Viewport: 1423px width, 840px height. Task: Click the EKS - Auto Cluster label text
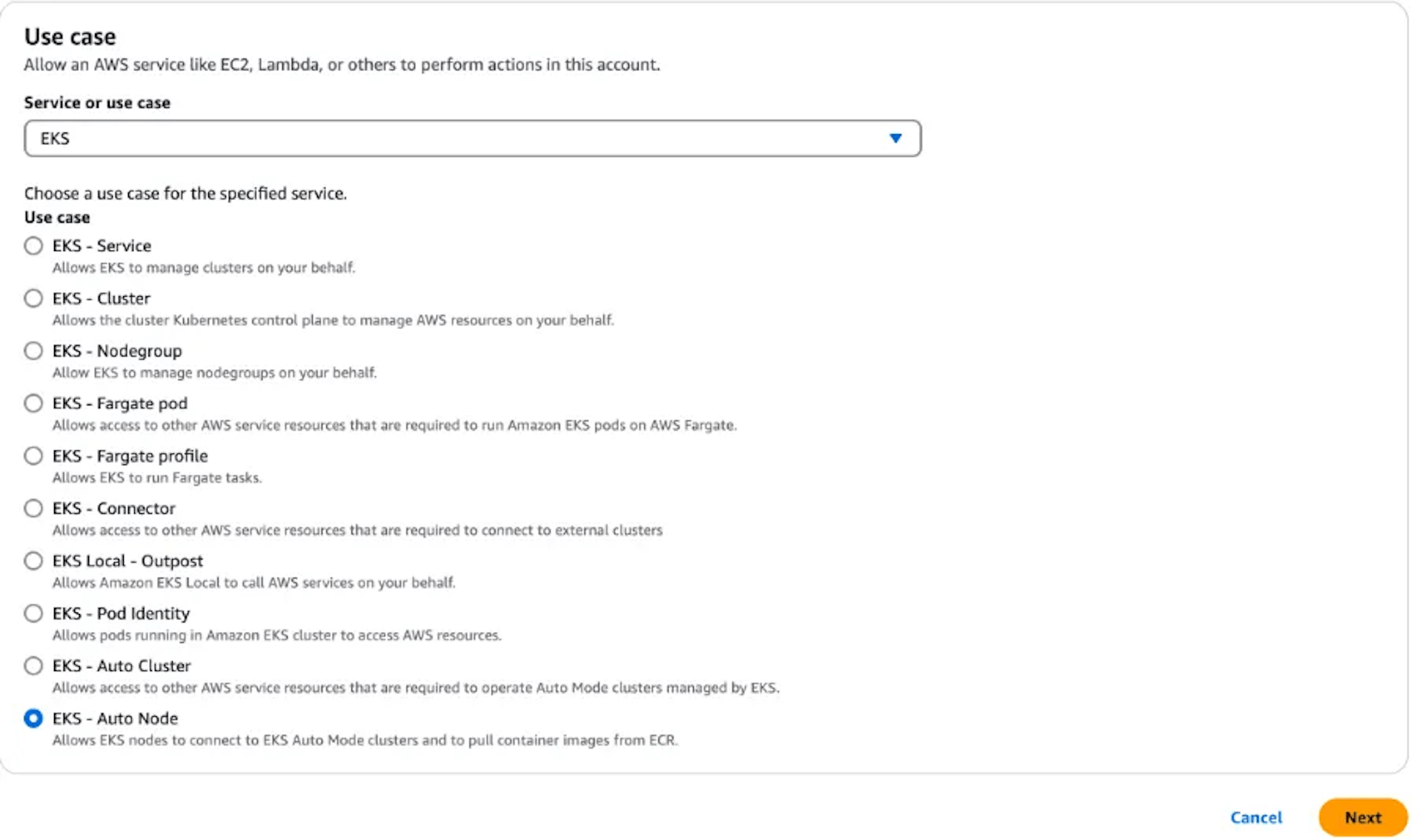(122, 667)
